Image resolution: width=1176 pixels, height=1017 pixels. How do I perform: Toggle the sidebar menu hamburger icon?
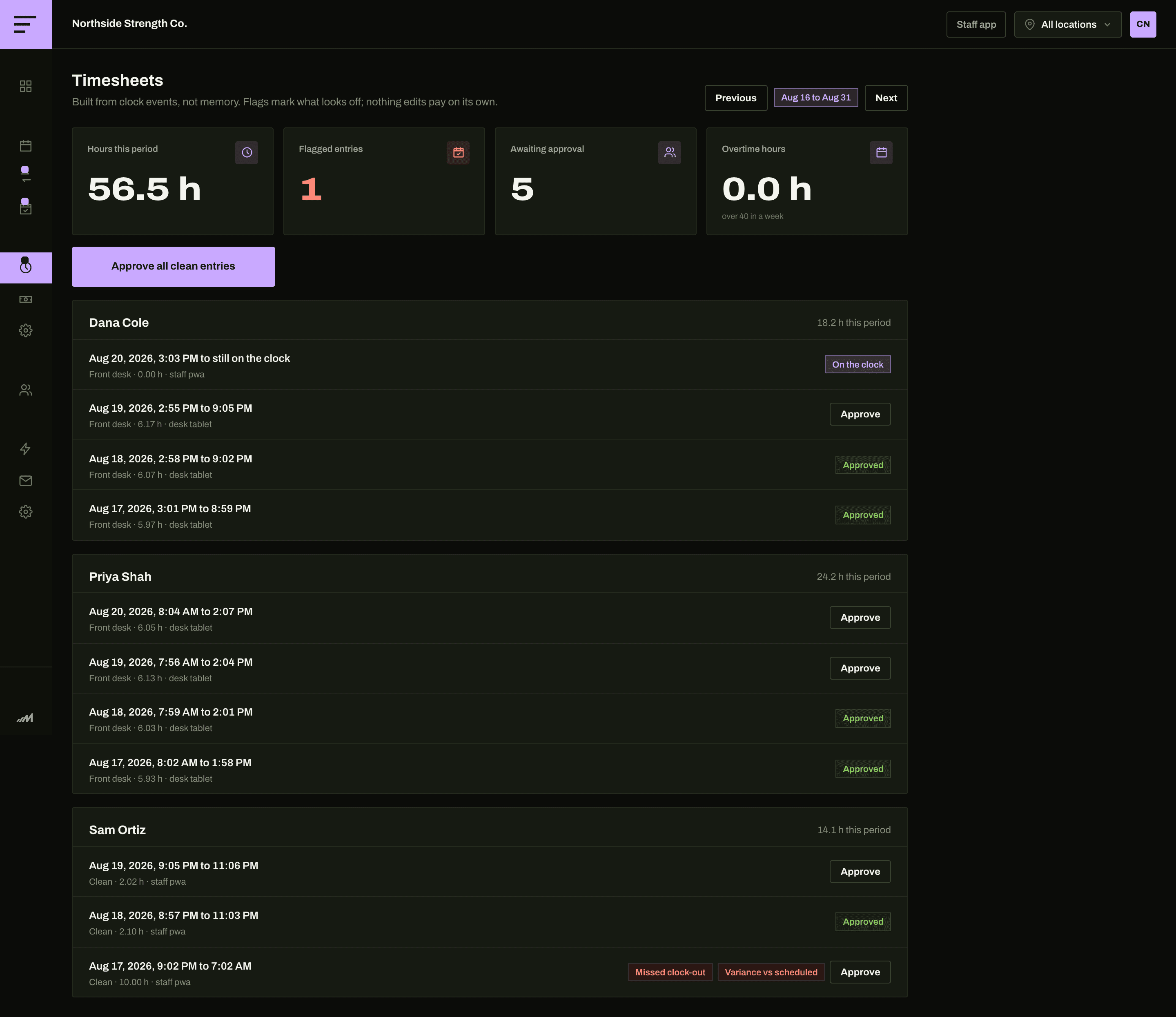(26, 25)
